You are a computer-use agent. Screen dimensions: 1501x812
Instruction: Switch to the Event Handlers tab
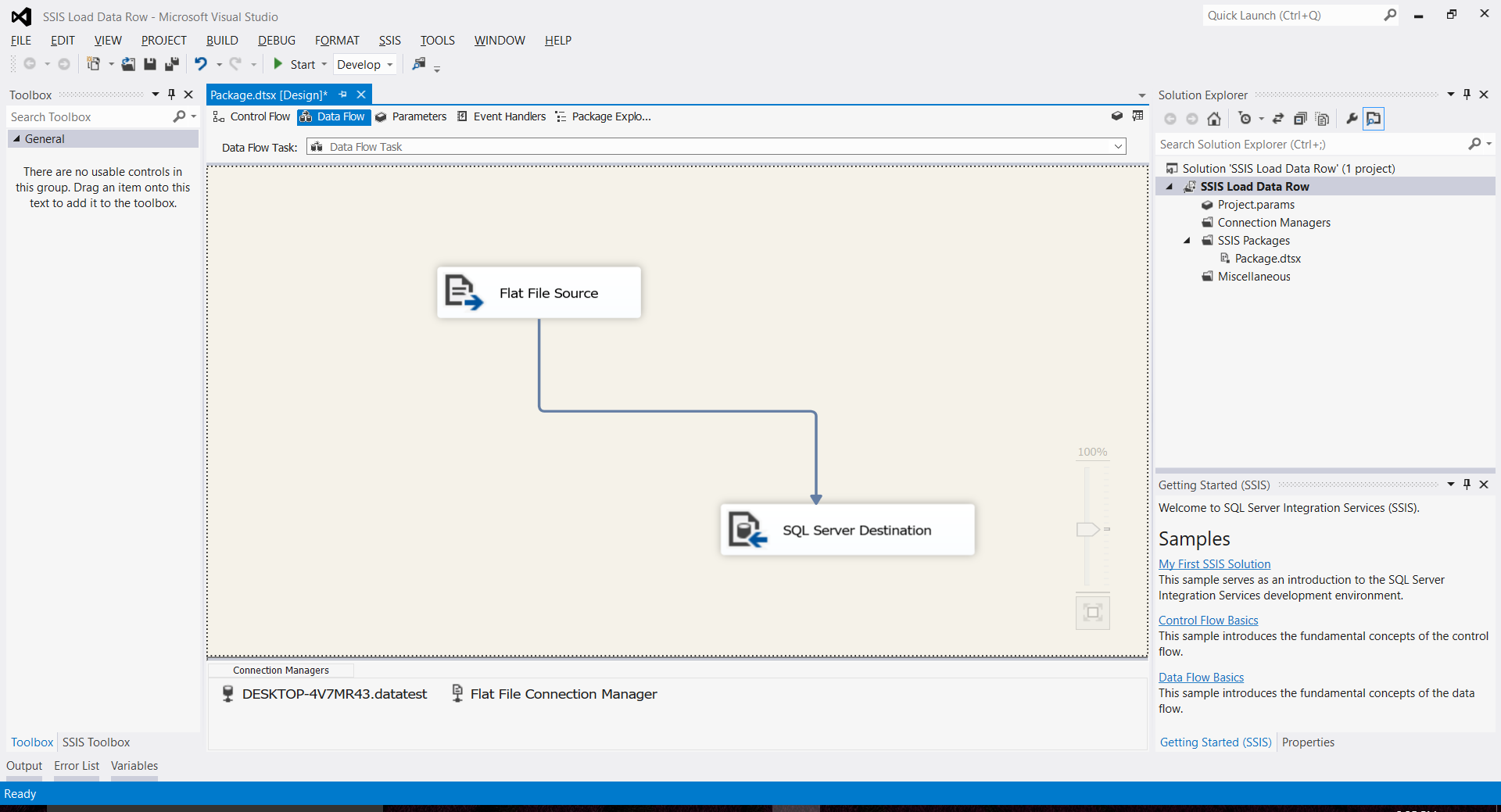click(x=501, y=116)
